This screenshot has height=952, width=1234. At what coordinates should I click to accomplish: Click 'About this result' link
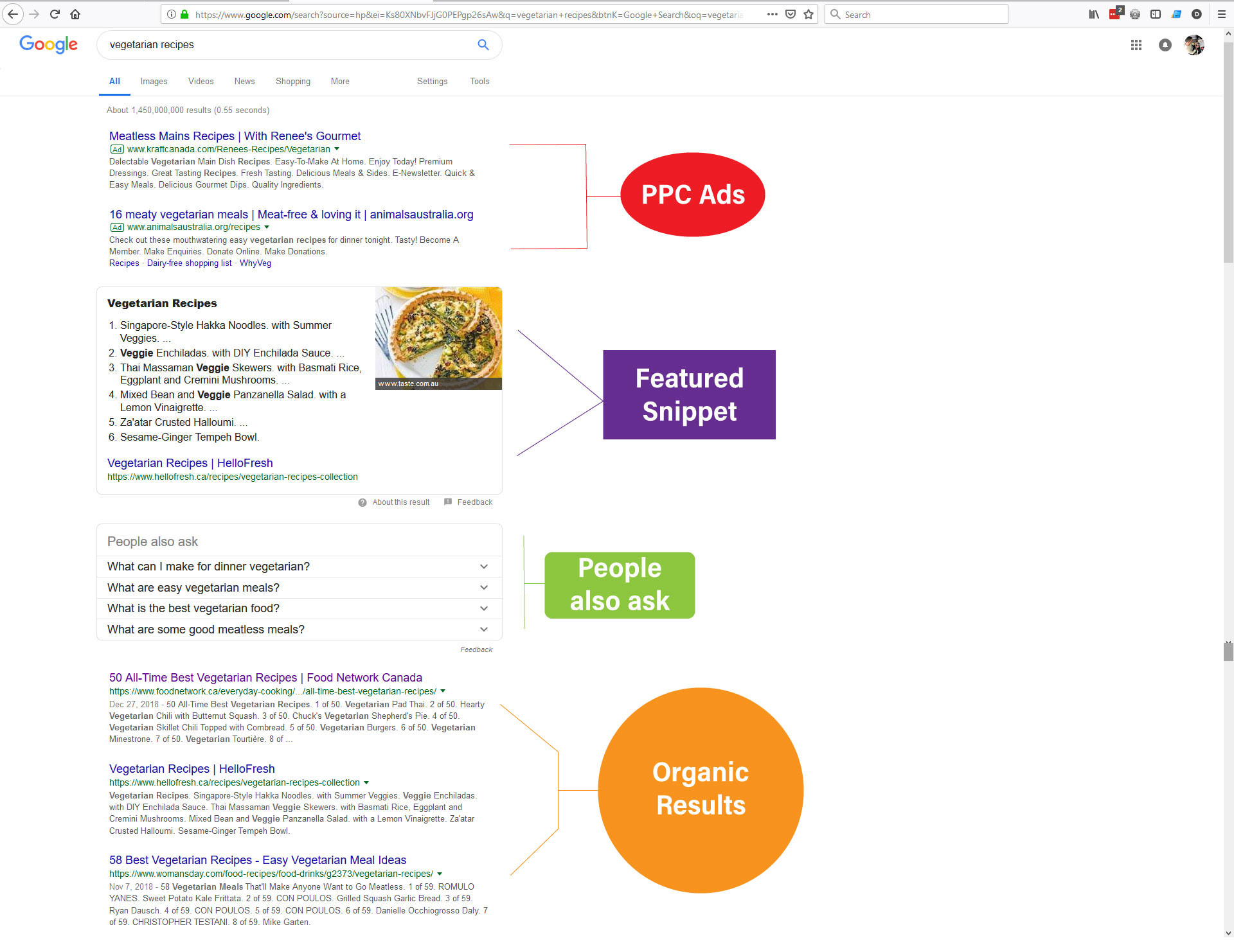point(401,502)
